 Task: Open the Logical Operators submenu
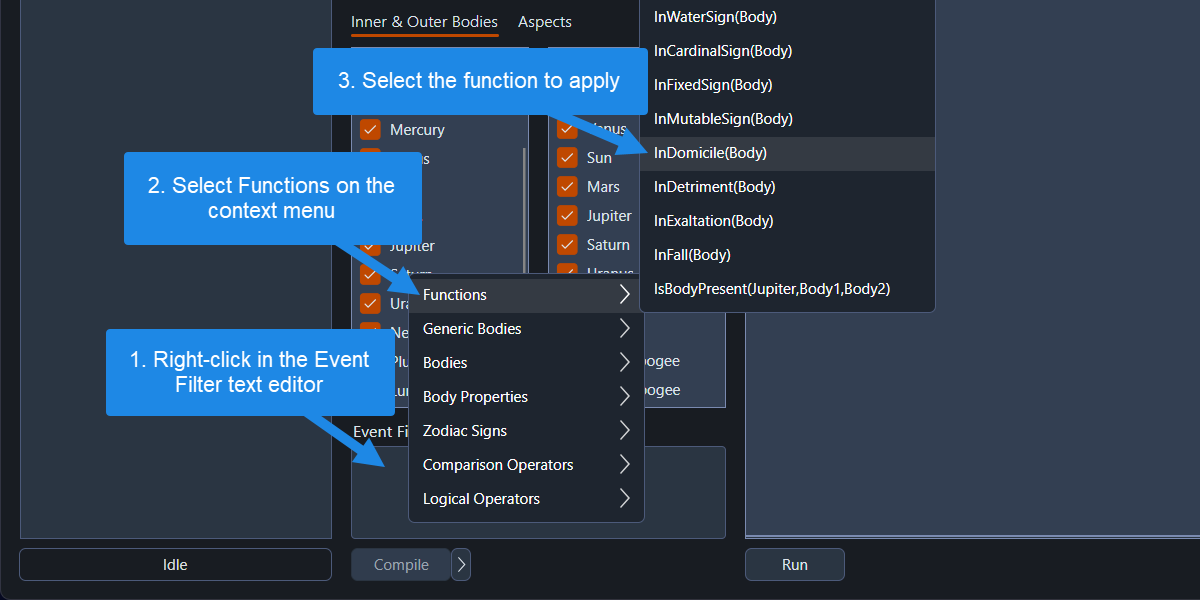481,498
